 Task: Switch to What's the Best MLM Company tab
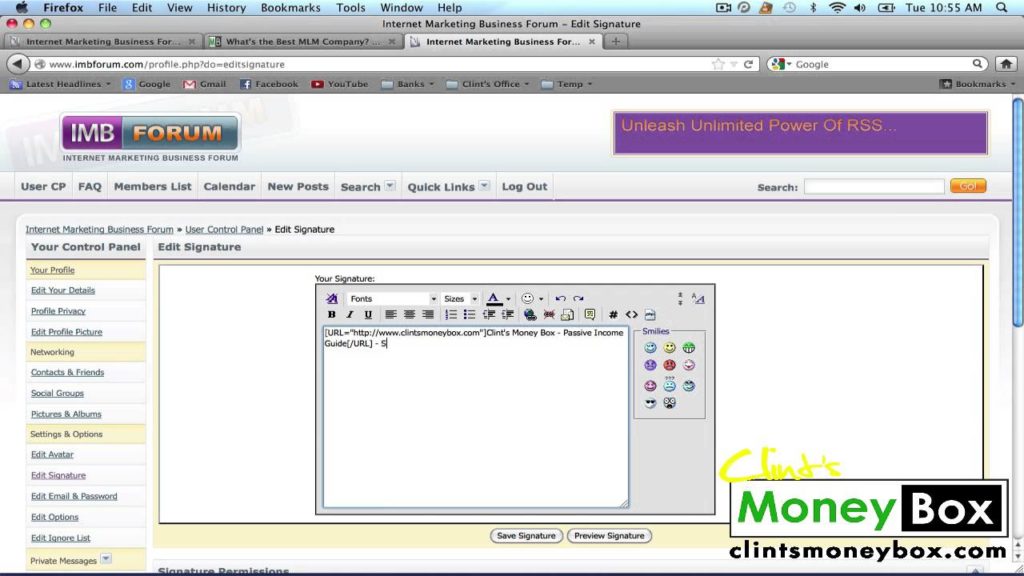[x=302, y=41]
